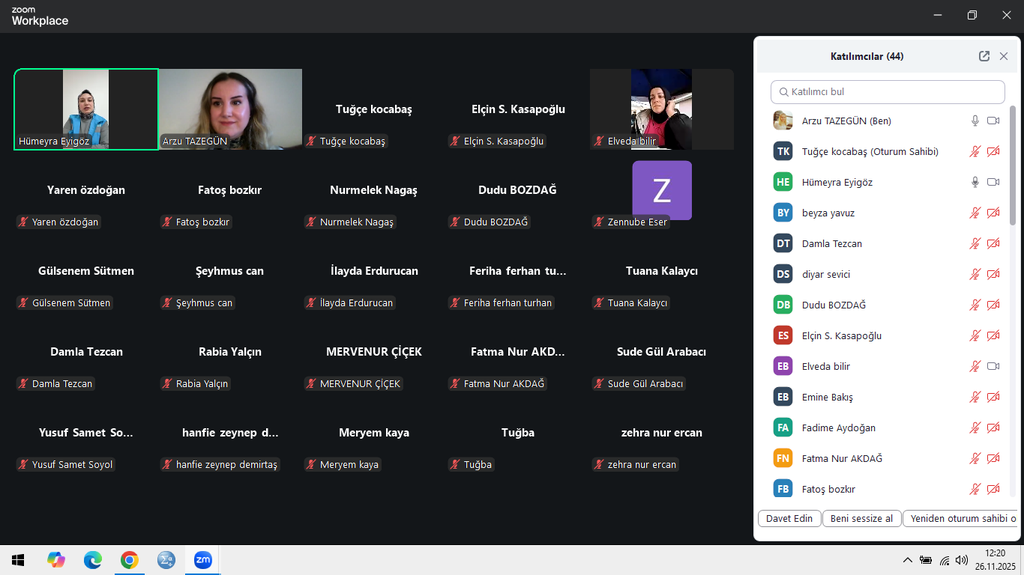The height and width of the screenshot is (575, 1024).
Task: Toggle microphone icon next to Arzu TAZEGÜN
Action: [x=975, y=121]
